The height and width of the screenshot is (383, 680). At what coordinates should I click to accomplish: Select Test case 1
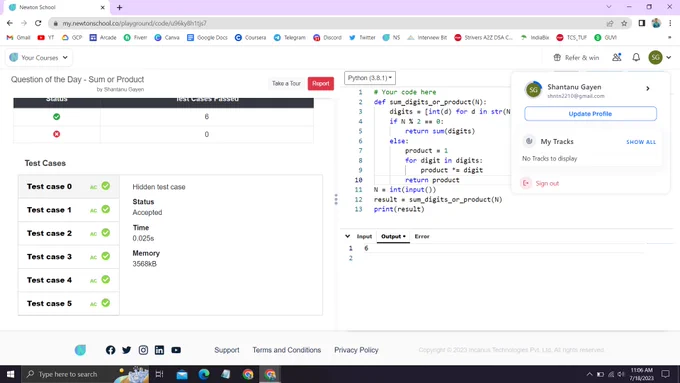click(x=69, y=210)
